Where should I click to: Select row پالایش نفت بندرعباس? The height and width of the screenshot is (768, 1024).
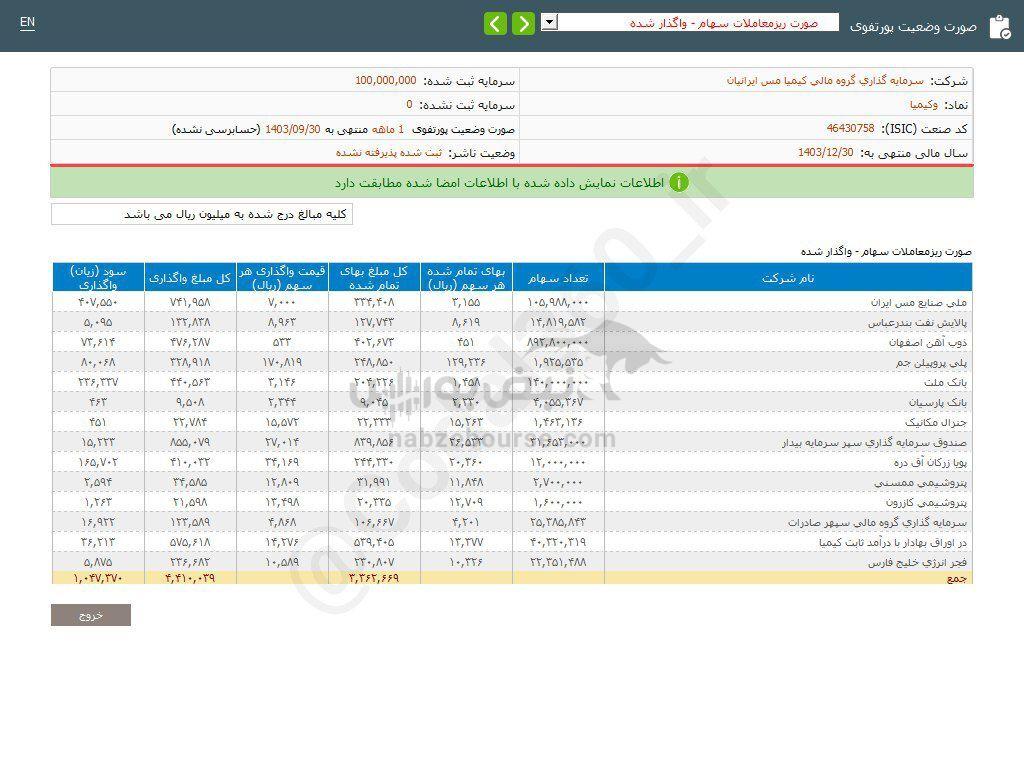[512, 322]
